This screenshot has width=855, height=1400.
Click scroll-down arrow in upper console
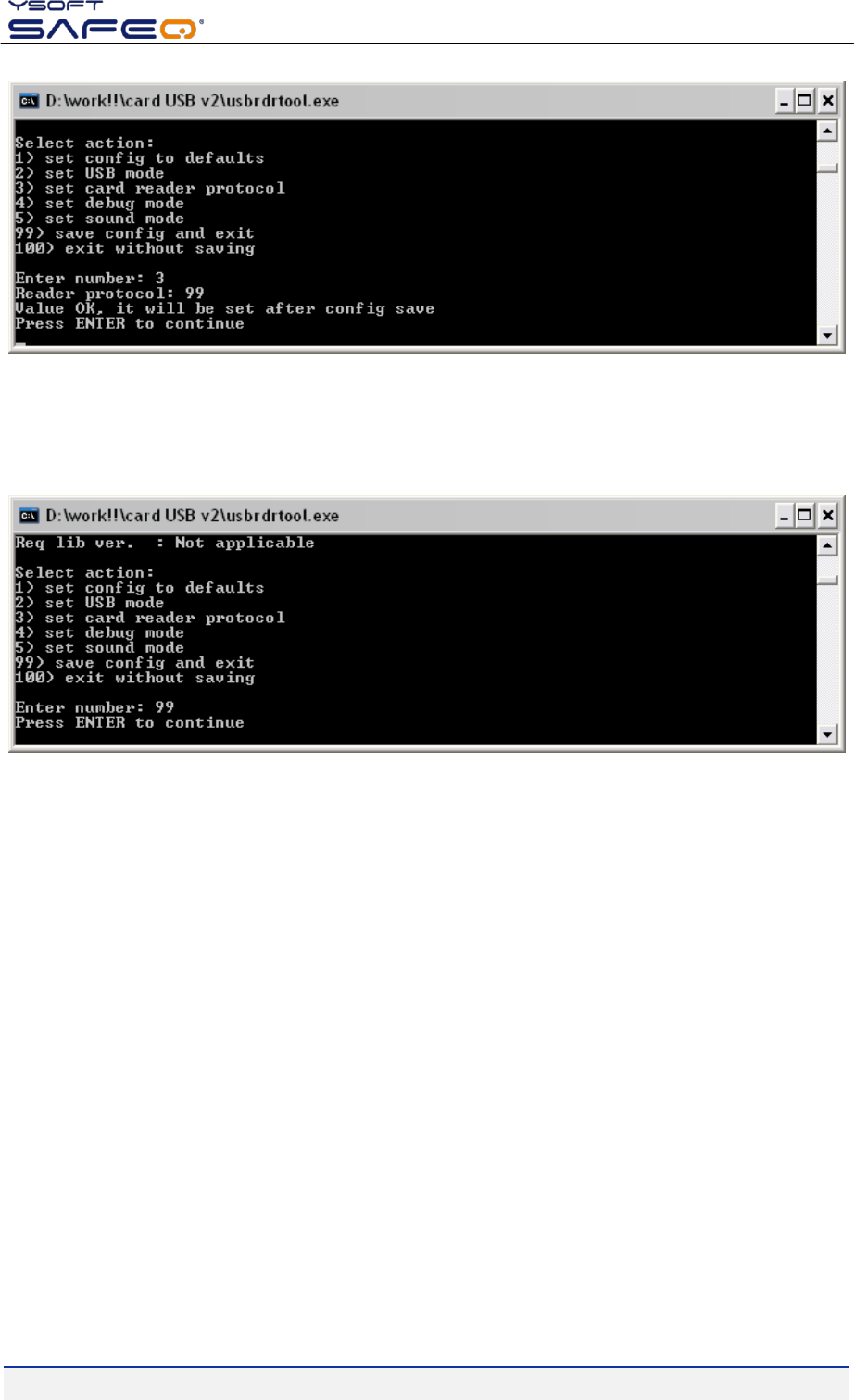[x=828, y=336]
